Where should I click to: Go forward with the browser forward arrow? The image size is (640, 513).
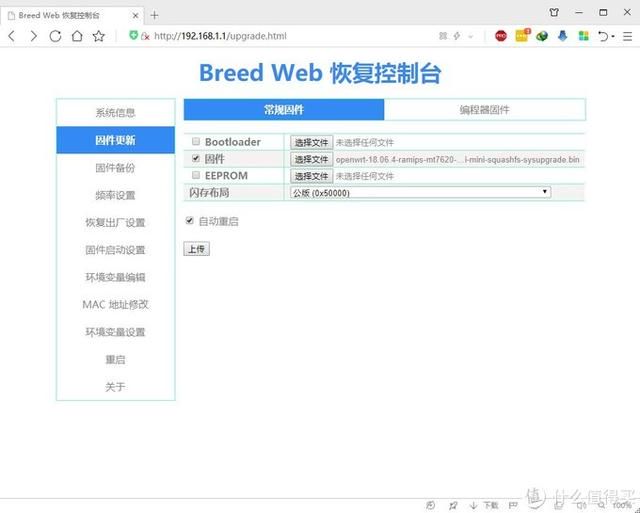point(33,36)
